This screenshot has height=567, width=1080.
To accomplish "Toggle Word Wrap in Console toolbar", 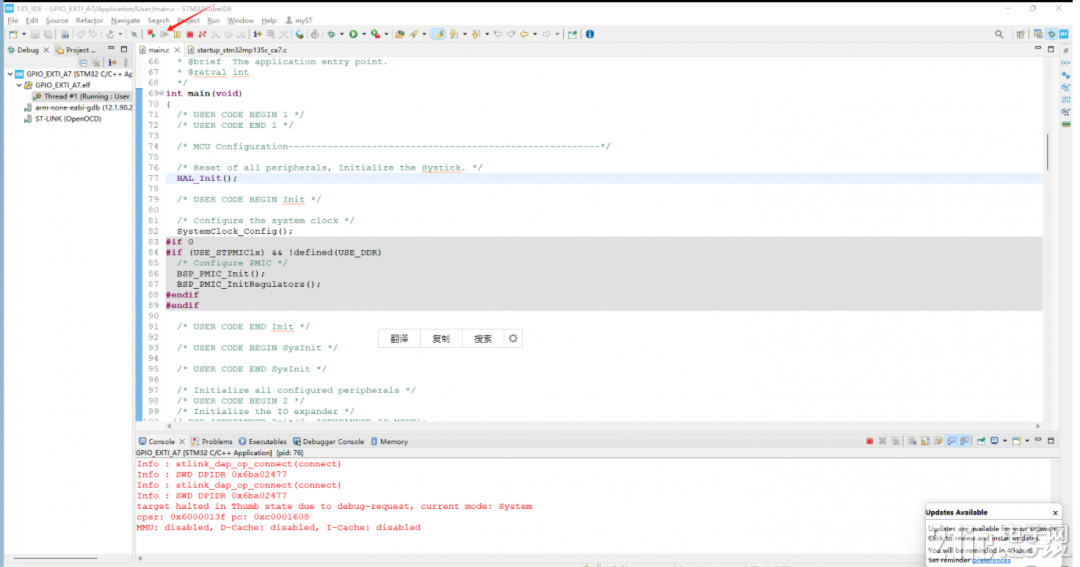I will 938,441.
